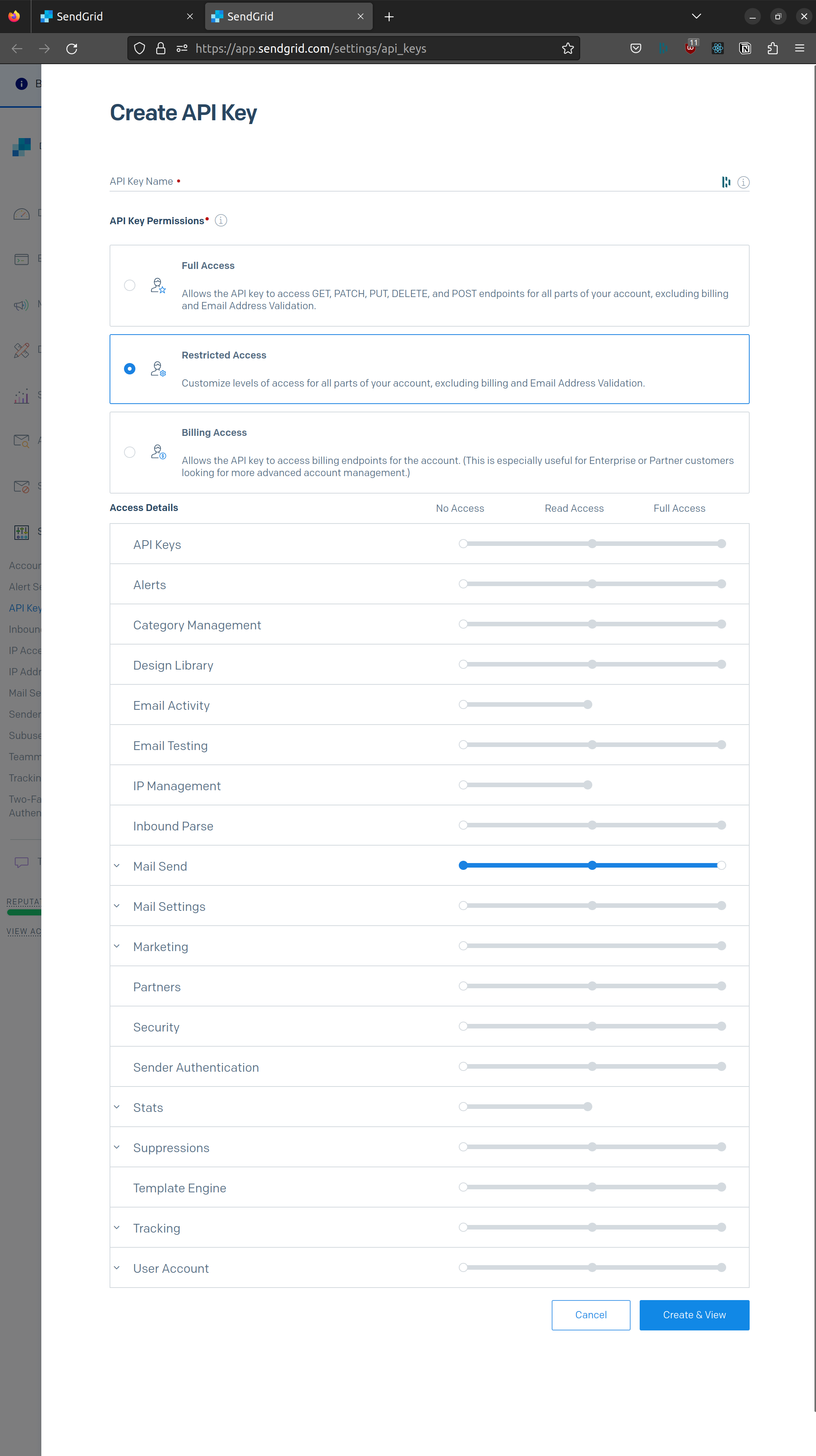Open the Dashboard gauge icon in sidebar
816x1456 pixels.
pos(22,214)
